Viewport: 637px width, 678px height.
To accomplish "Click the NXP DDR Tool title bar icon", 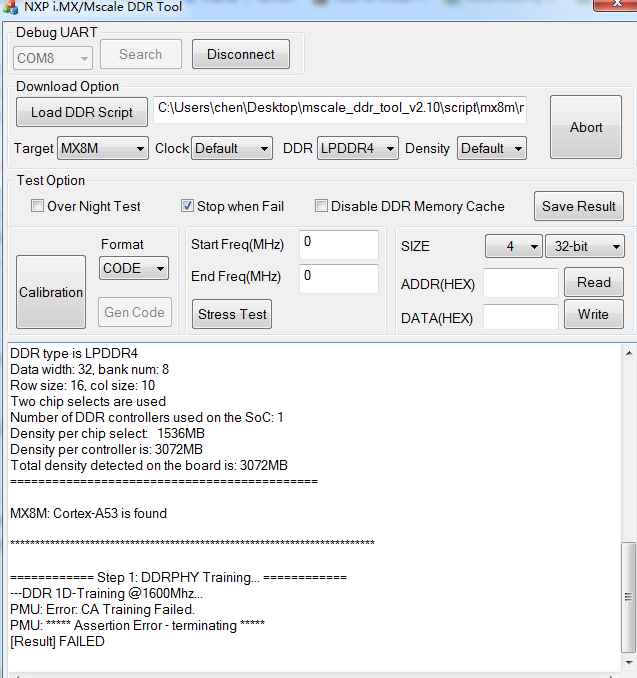I will click(10, 6).
